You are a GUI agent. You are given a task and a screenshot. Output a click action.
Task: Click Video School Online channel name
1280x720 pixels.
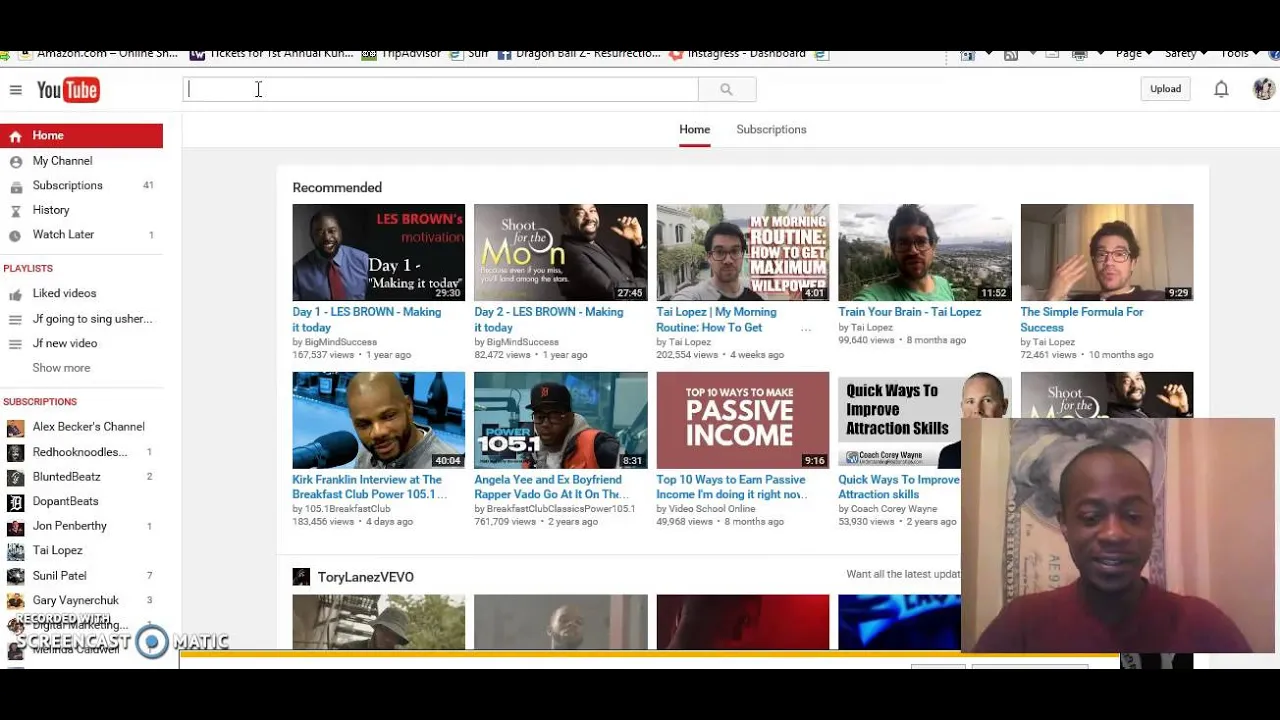pyautogui.click(x=712, y=509)
